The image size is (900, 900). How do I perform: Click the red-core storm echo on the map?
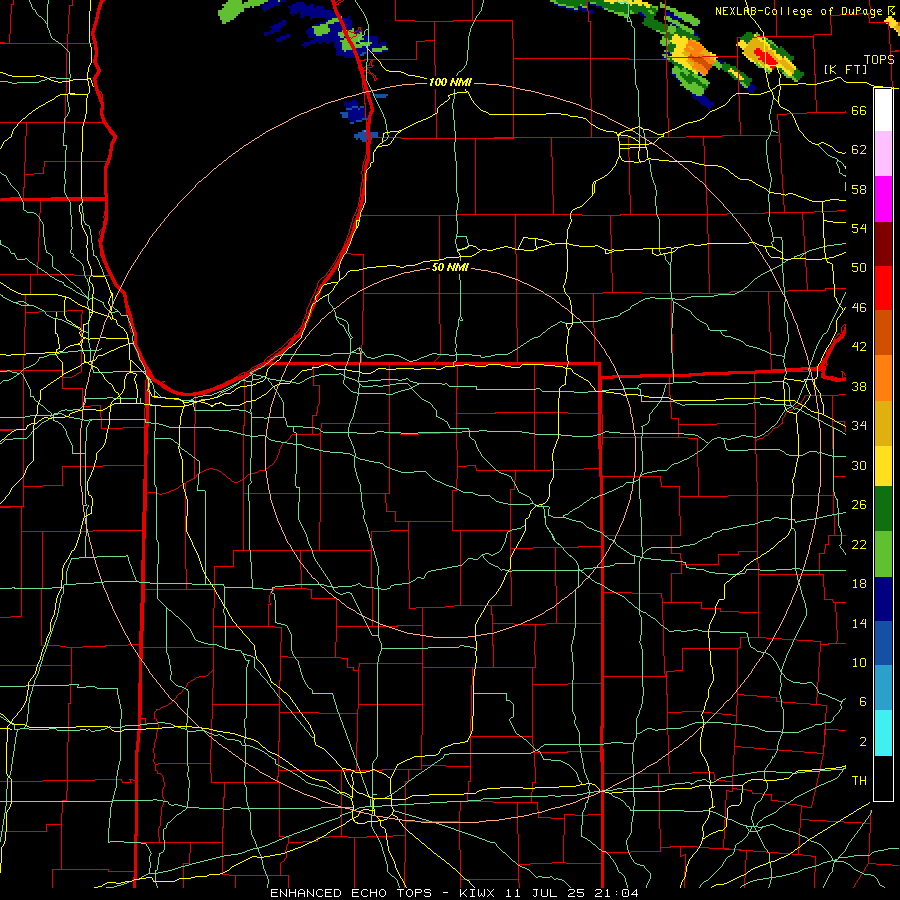click(x=765, y=55)
